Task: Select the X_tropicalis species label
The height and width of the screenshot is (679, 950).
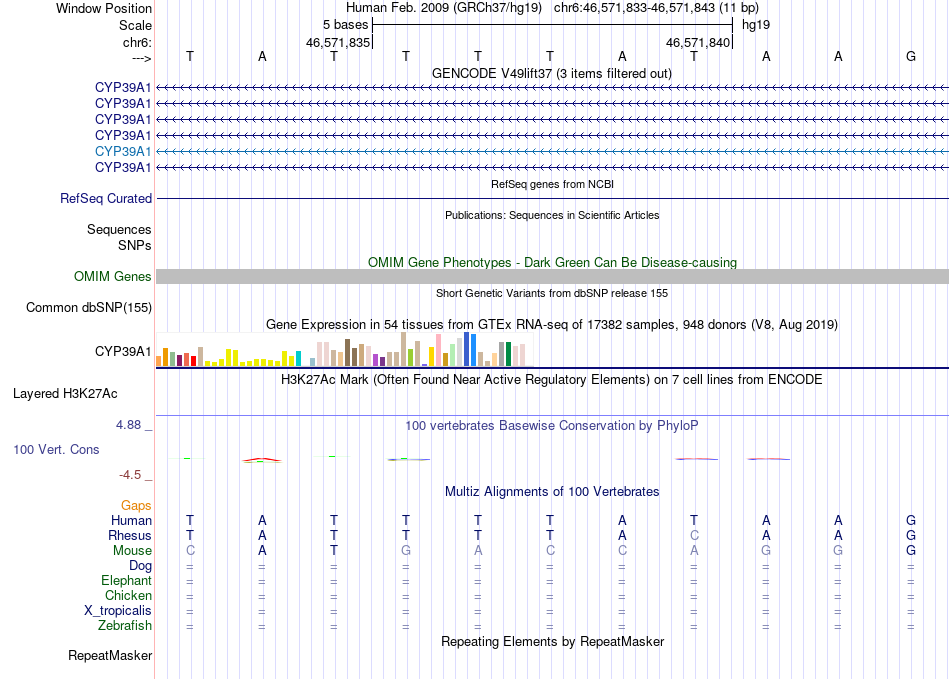Action: (118, 611)
